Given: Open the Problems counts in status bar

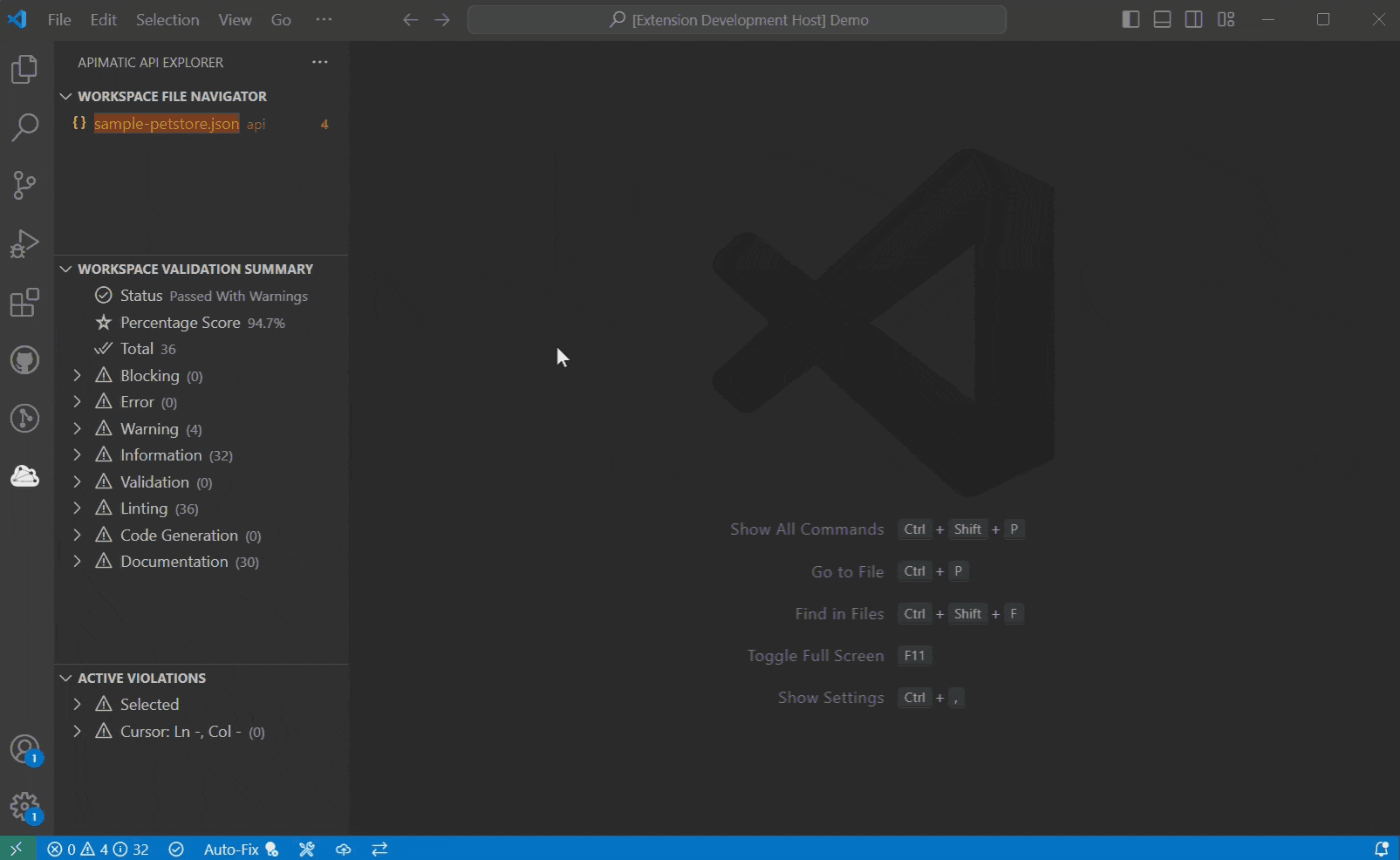Looking at the screenshot, I should click(x=98, y=849).
